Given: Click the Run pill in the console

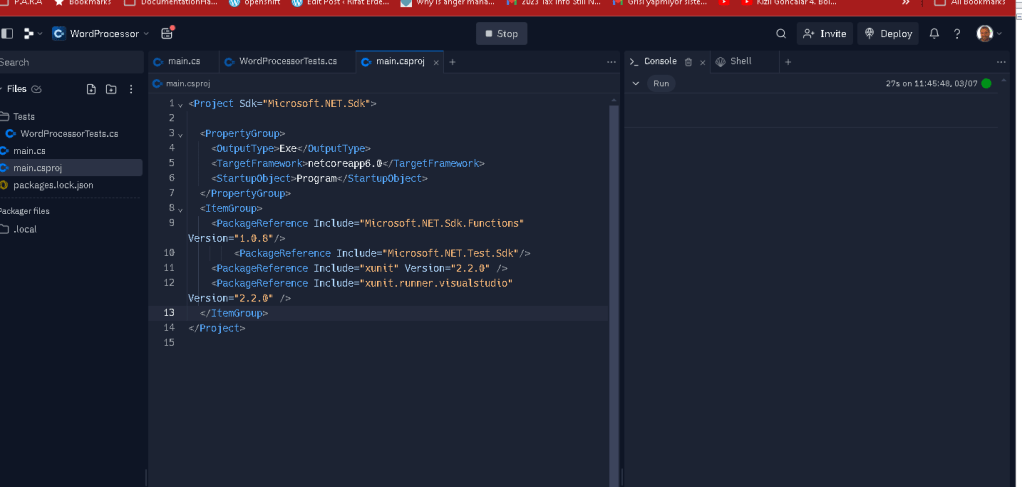Looking at the screenshot, I should pyautogui.click(x=661, y=83).
